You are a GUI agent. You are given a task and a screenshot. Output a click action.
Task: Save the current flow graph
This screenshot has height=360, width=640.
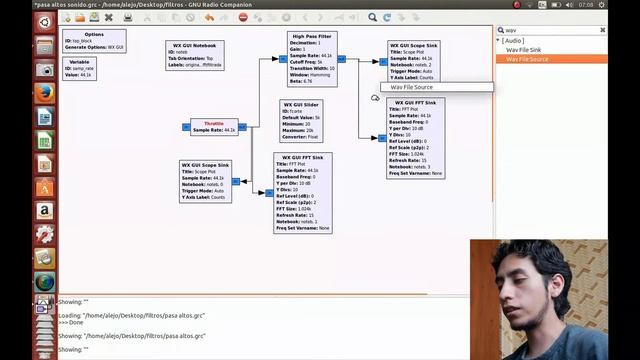click(x=94, y=17)
